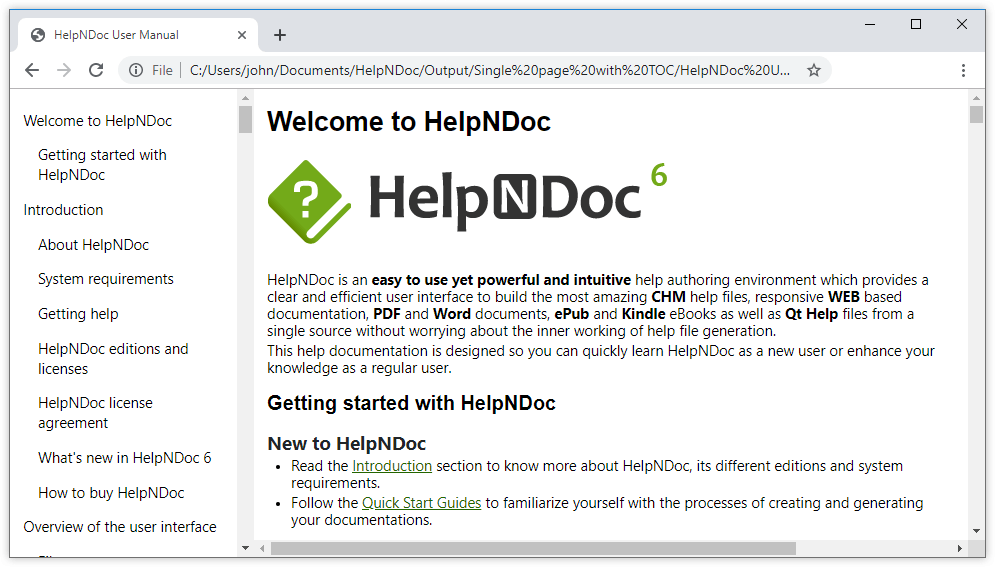Viewport: 996px width, 568px height.
Task: Click the Welcome to HelpNDoc main heading
Action: tap(408, 121)
